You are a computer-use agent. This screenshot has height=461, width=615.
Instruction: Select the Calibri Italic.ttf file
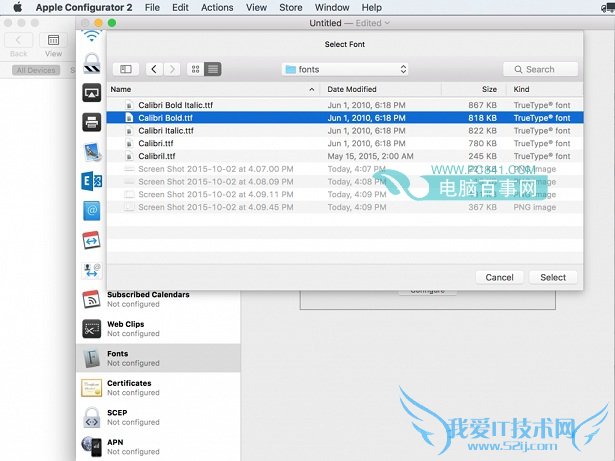345,131
